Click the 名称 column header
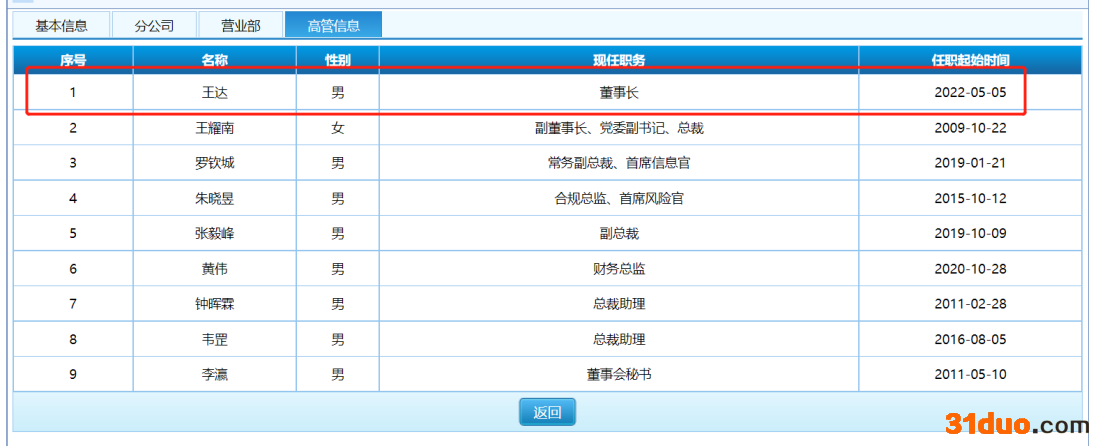The height and width of the screenshot is (446, 1108). coord(215,60)
